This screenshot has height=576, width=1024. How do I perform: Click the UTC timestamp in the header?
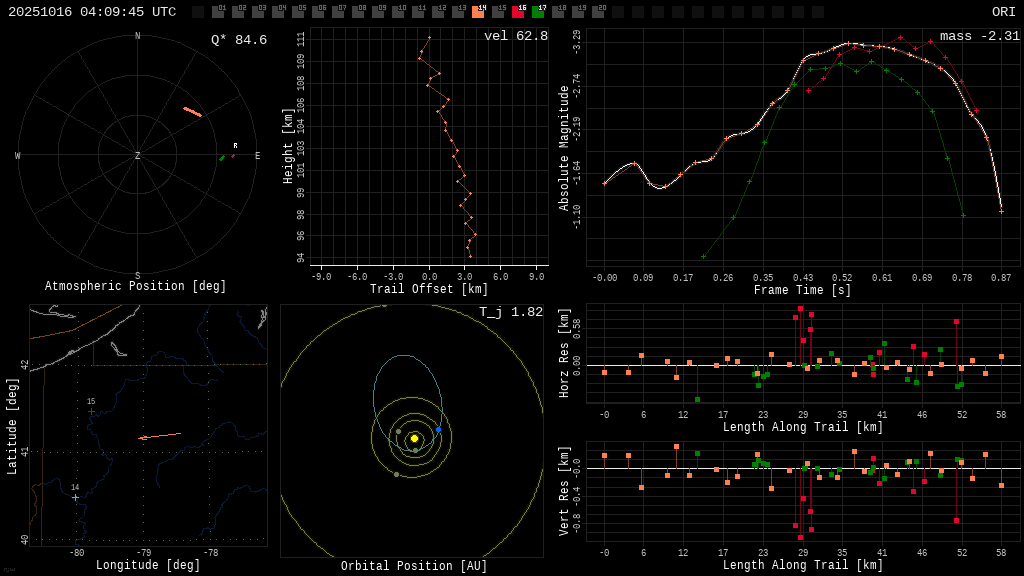pos(92,12)
